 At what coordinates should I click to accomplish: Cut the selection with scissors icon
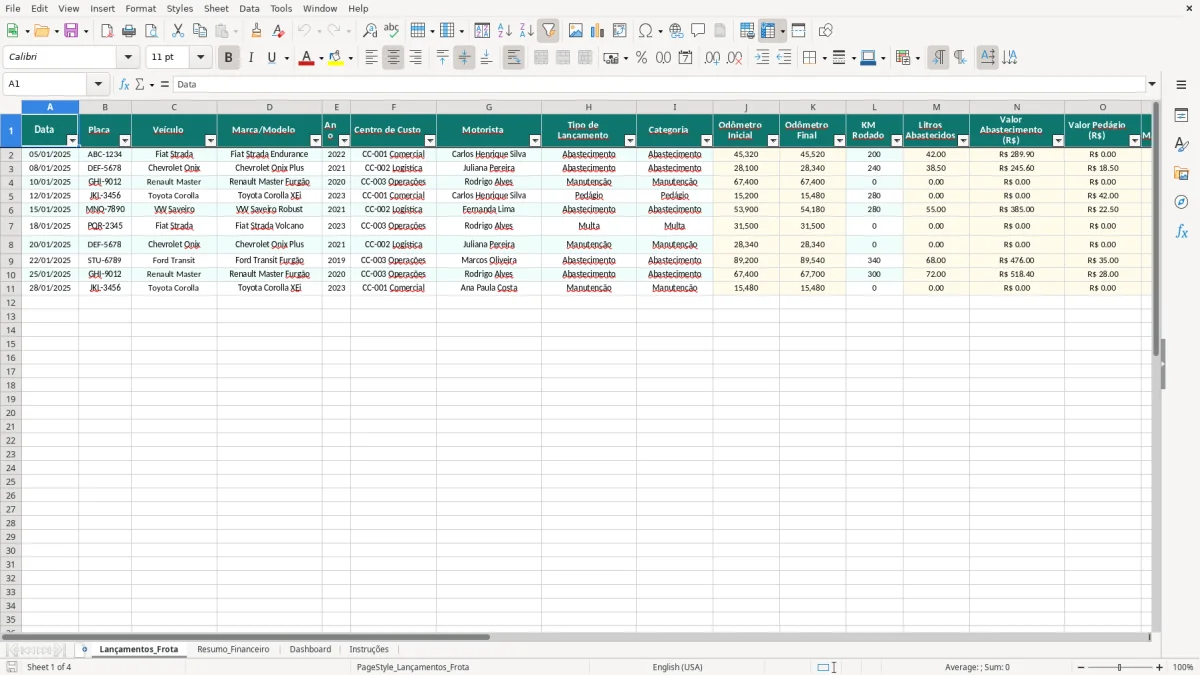click(x=178, y=31)
